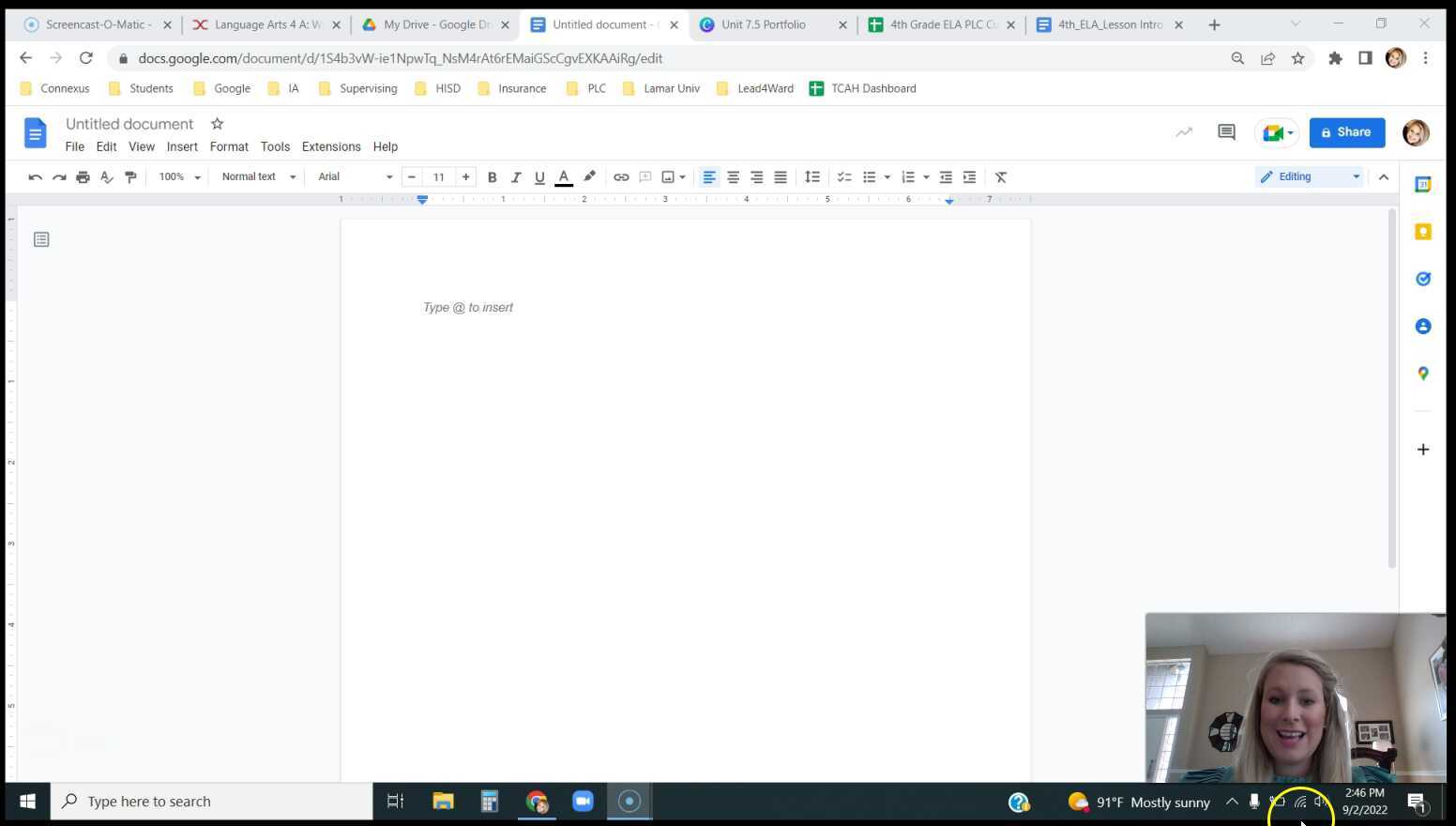
Task: Open the text highlight color tool
Action: (589, 176)
